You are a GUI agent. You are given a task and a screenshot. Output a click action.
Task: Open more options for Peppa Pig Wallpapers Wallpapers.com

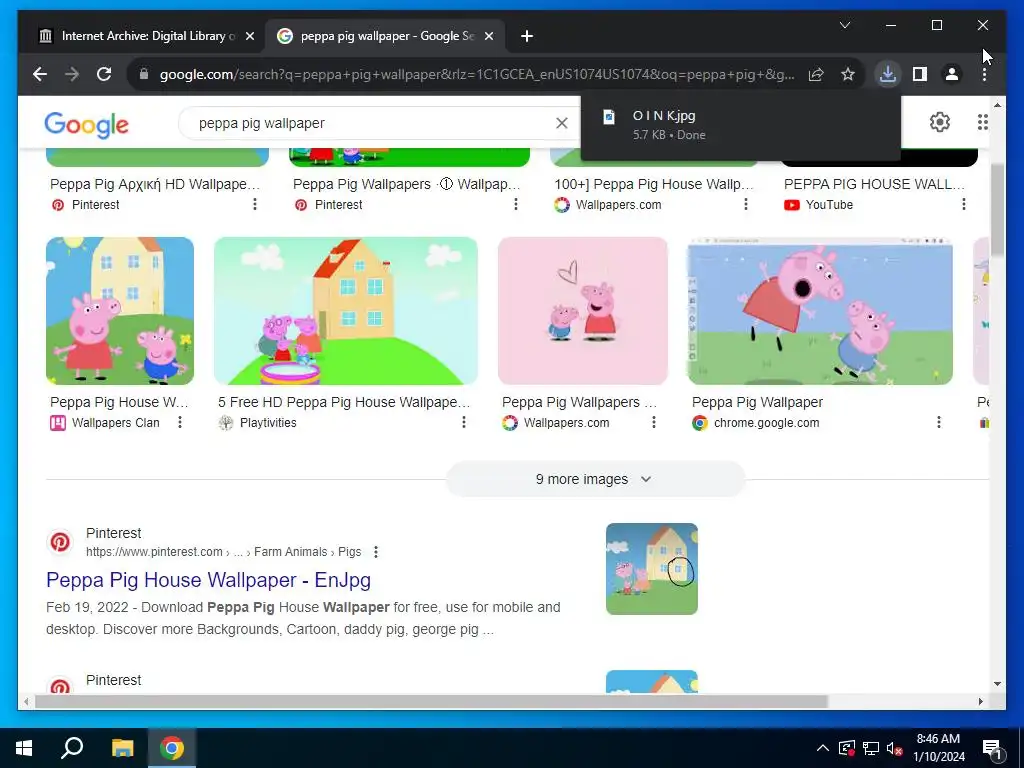pos(654,423)
